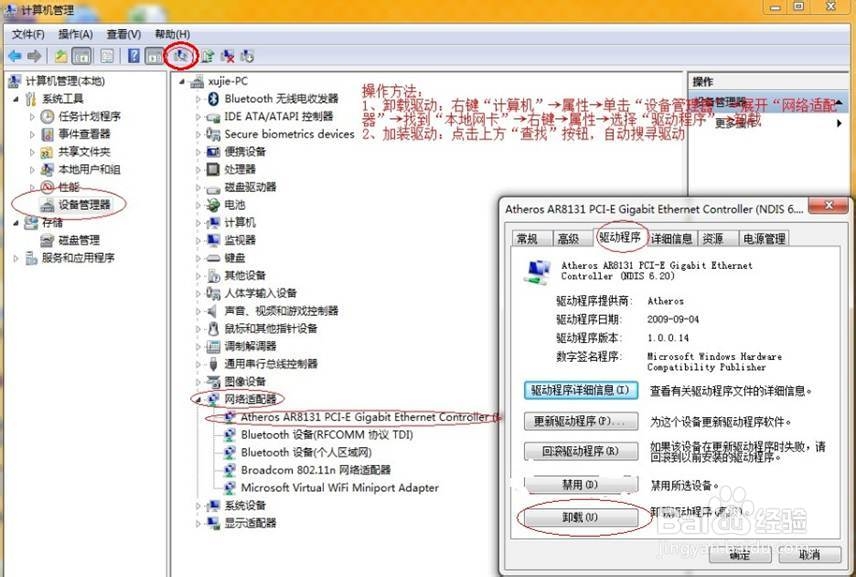The height and width of the screenshot is (577, 856).
Task: Select 事件查看器 in the left tree
Action: pyautogui.click(x=85, y=134)
